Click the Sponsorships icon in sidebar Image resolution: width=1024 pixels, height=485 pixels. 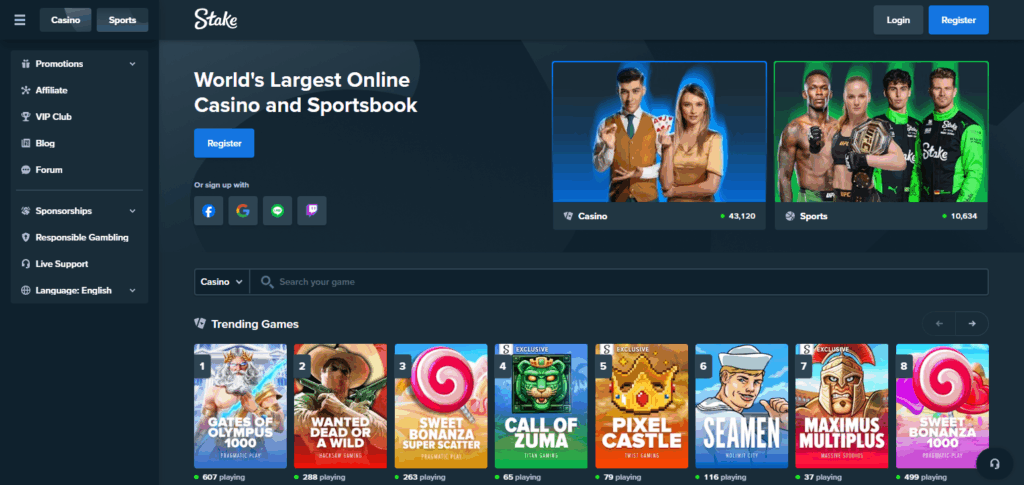pyautogui.click(x=26, y=211)
